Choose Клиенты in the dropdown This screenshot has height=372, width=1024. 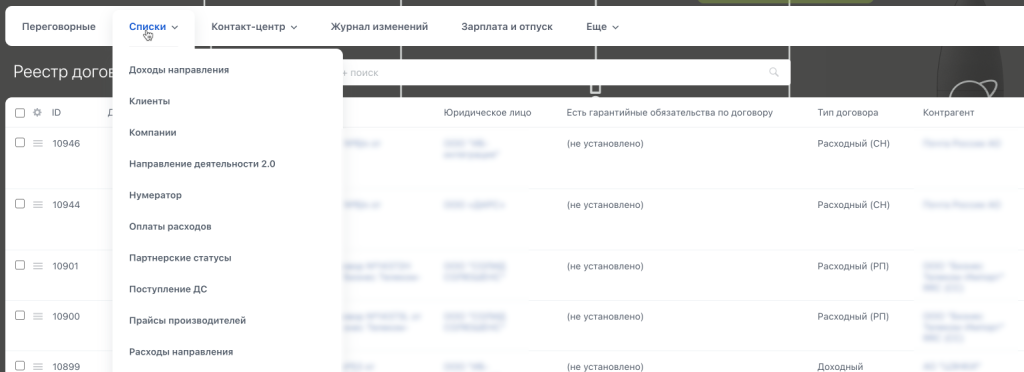click(150, 101)
